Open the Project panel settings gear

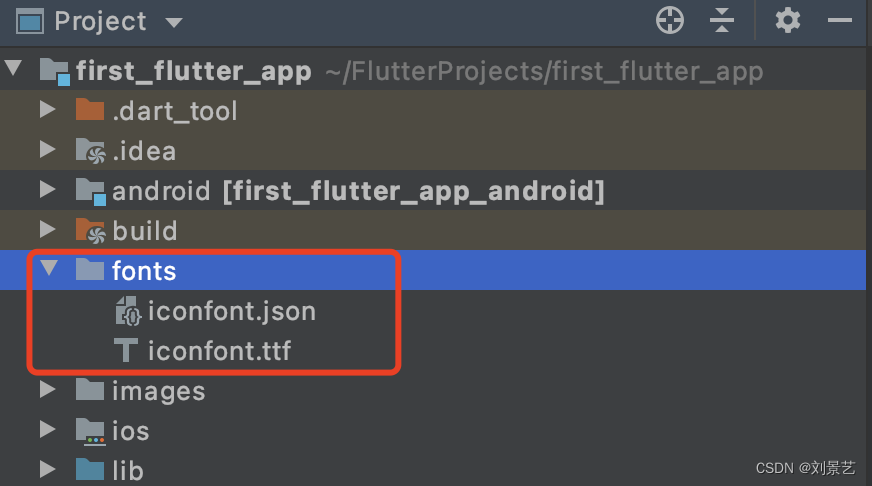point(788,21)
